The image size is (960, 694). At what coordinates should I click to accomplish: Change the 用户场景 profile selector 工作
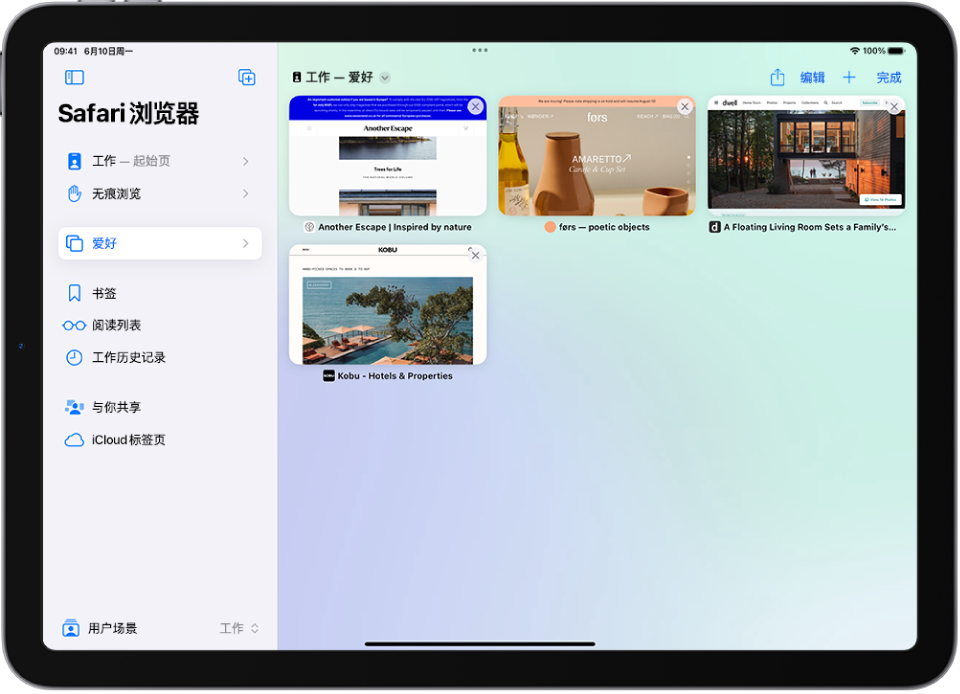pyautogui.click(x=239, y=628)
